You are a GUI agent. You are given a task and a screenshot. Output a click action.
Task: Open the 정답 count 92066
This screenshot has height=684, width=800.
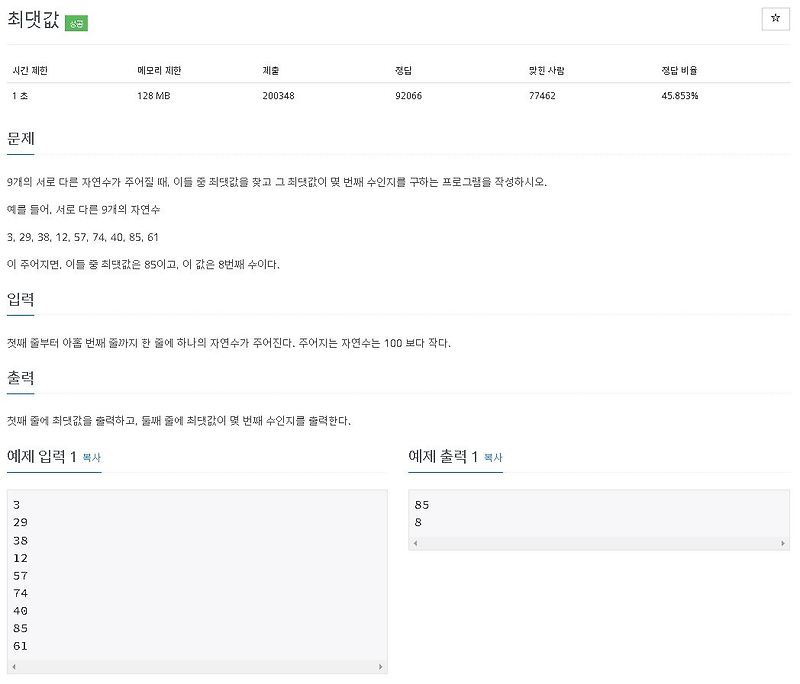(x=409, y=97)
